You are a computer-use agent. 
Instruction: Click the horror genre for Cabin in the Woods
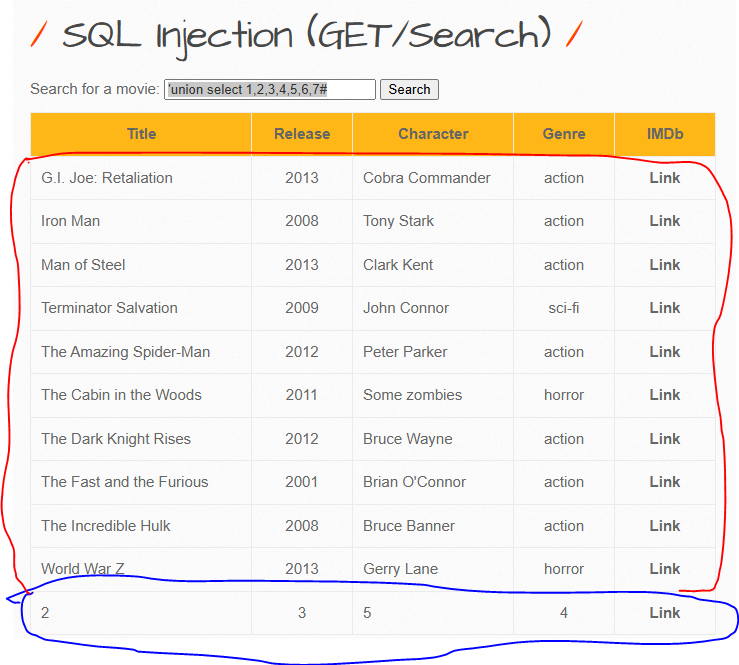[x=564, y=395]
